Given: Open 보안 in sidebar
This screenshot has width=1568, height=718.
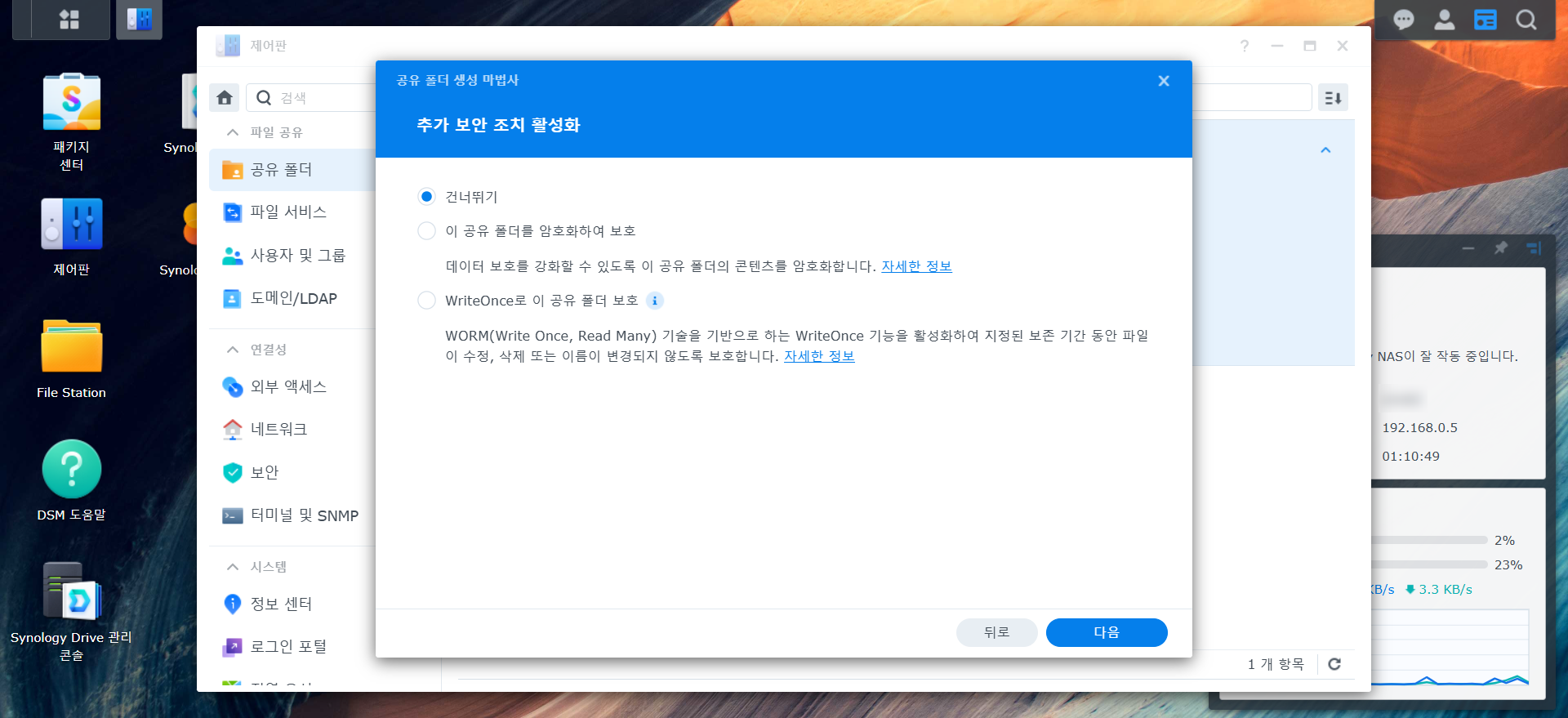Looking at the screenshot, I should click(292, 473).
